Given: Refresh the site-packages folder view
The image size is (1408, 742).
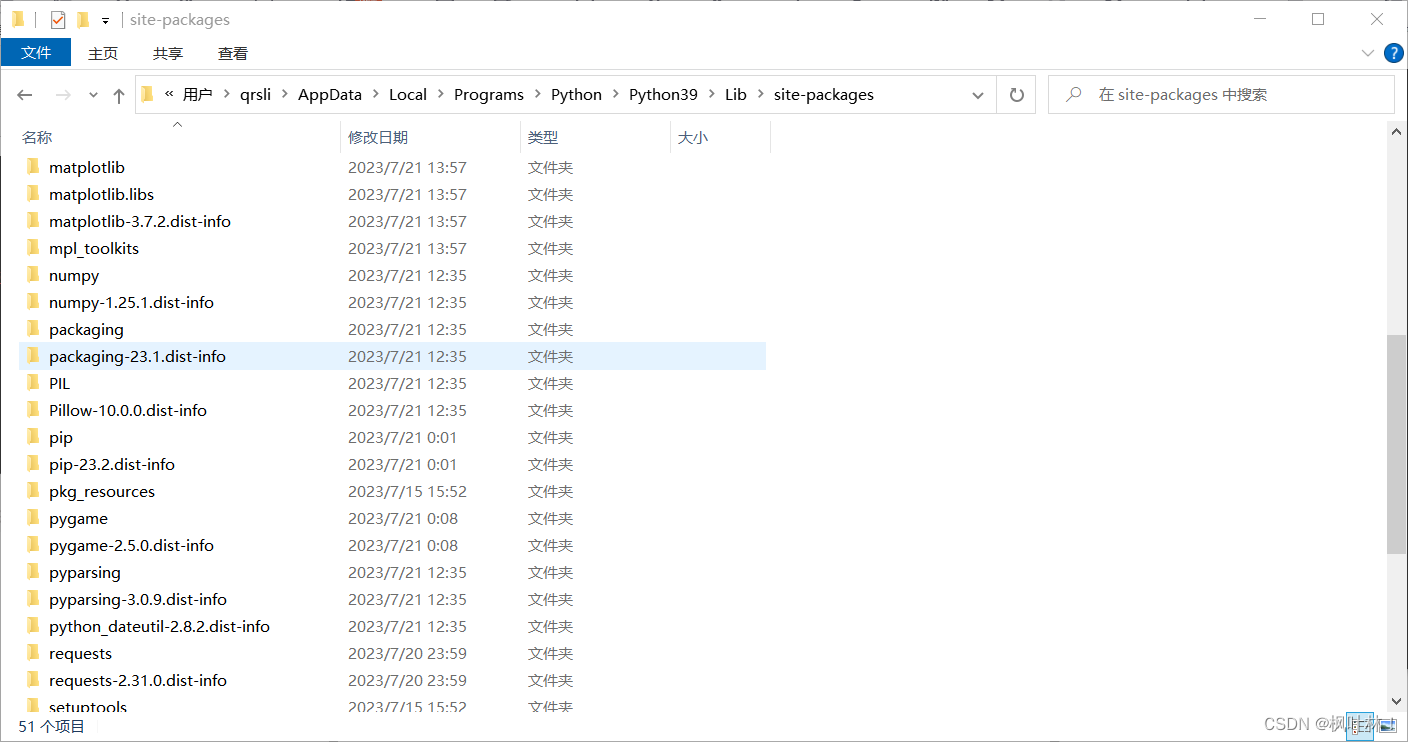Looking at the screenshot, I should pyautogui.click(x=1017, y=95).
